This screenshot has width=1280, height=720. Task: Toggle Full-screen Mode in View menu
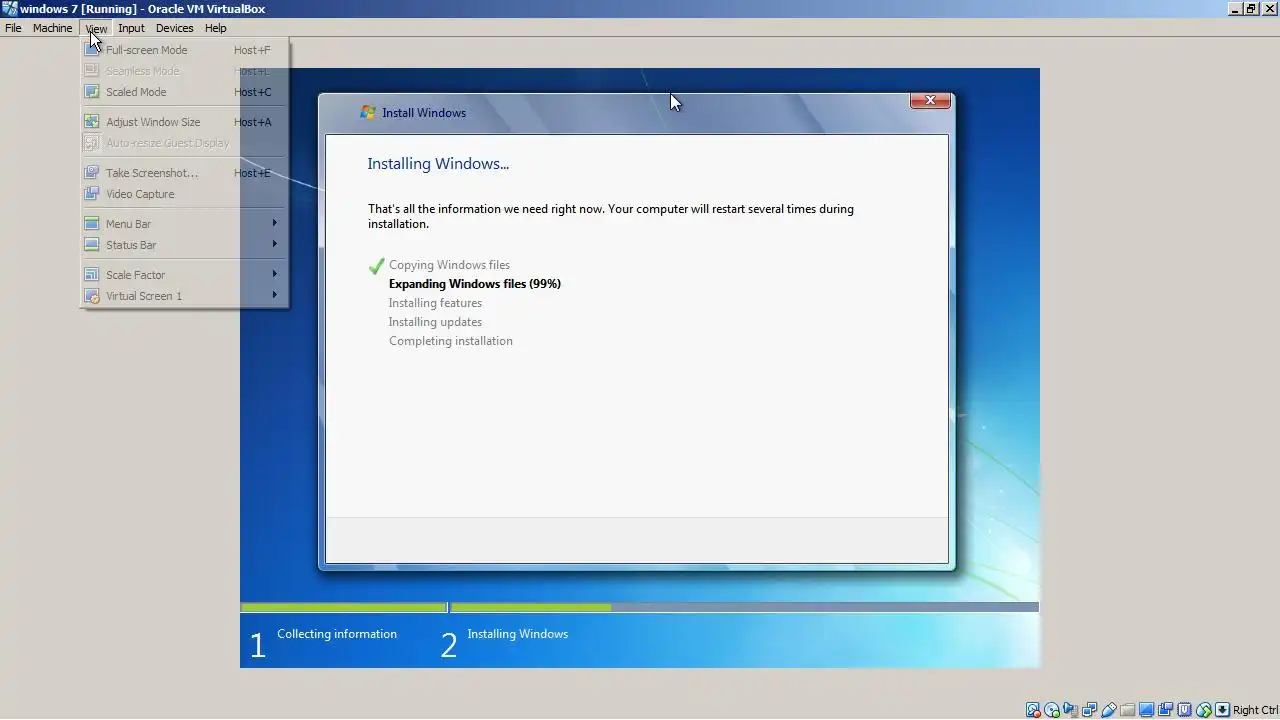pyautogui.click(x=185, y=50)
